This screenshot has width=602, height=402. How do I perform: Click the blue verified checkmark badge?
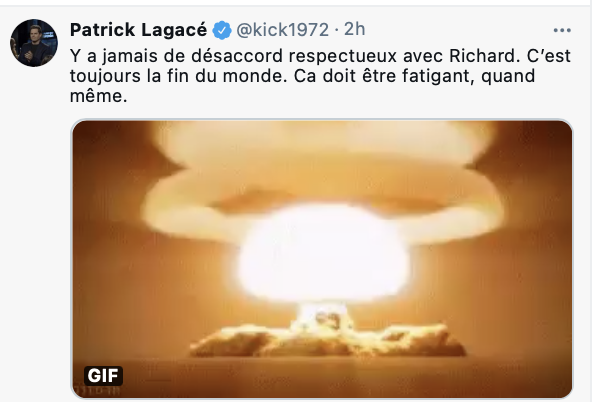pos(222,30)
